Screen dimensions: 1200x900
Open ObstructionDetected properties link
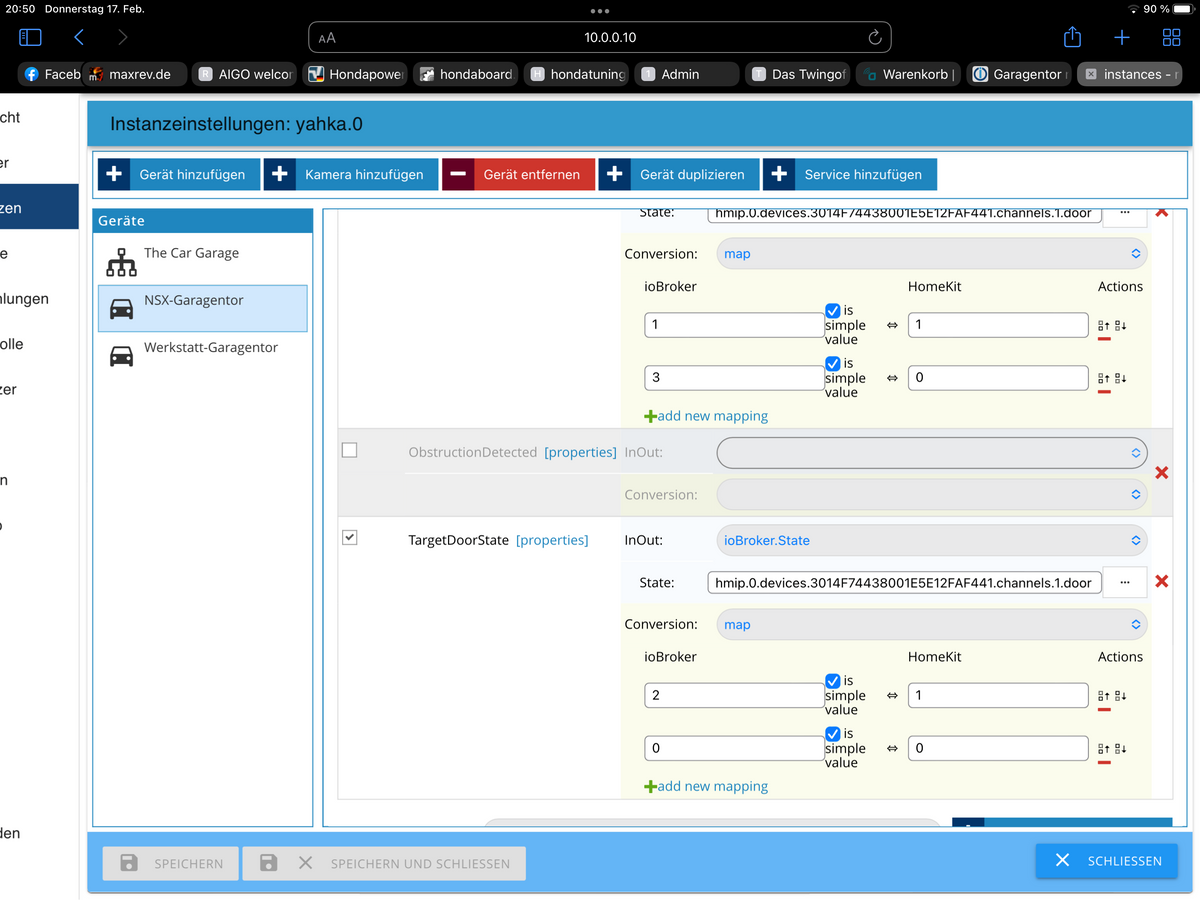(580, 452)
